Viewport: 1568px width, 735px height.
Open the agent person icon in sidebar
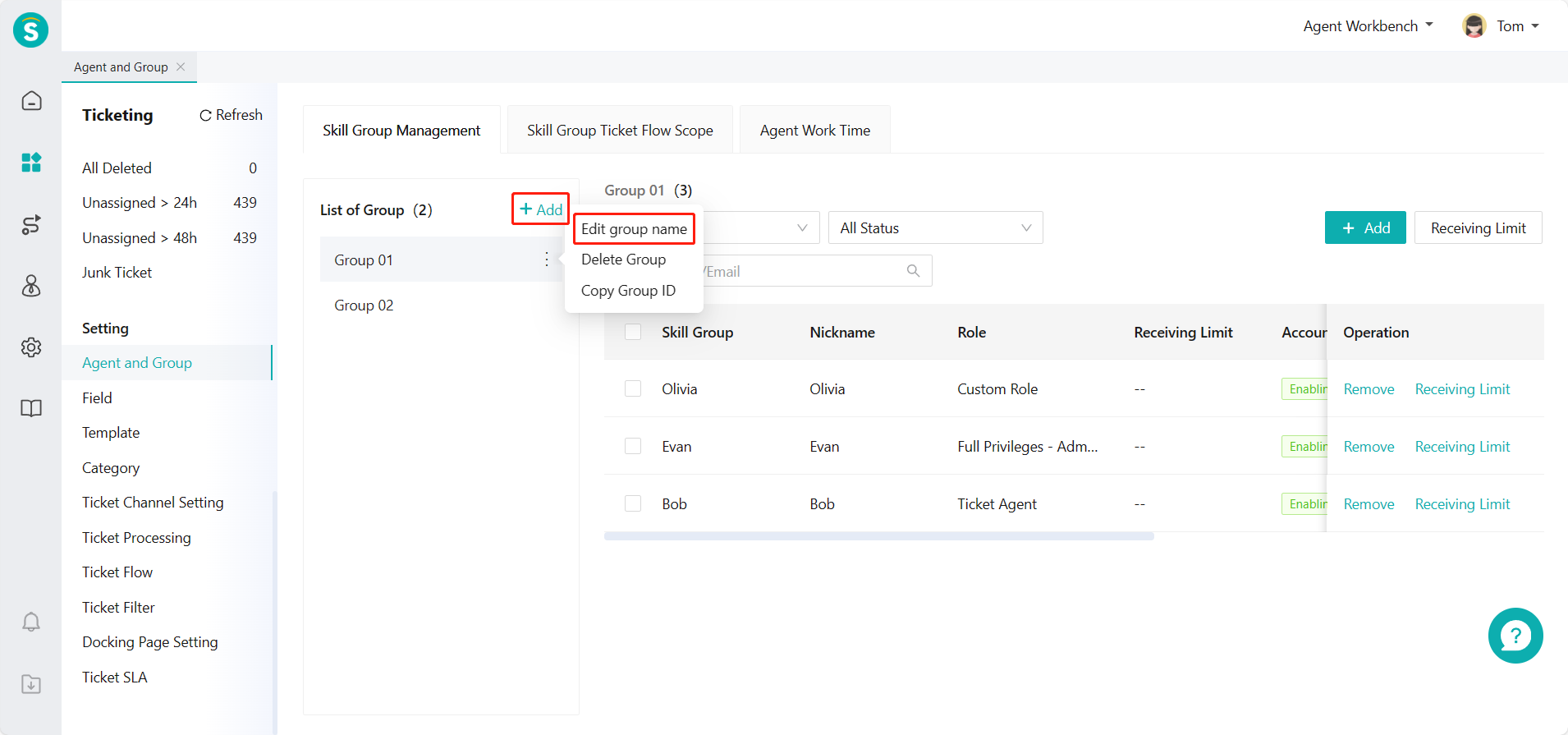(x=31, y=286)
